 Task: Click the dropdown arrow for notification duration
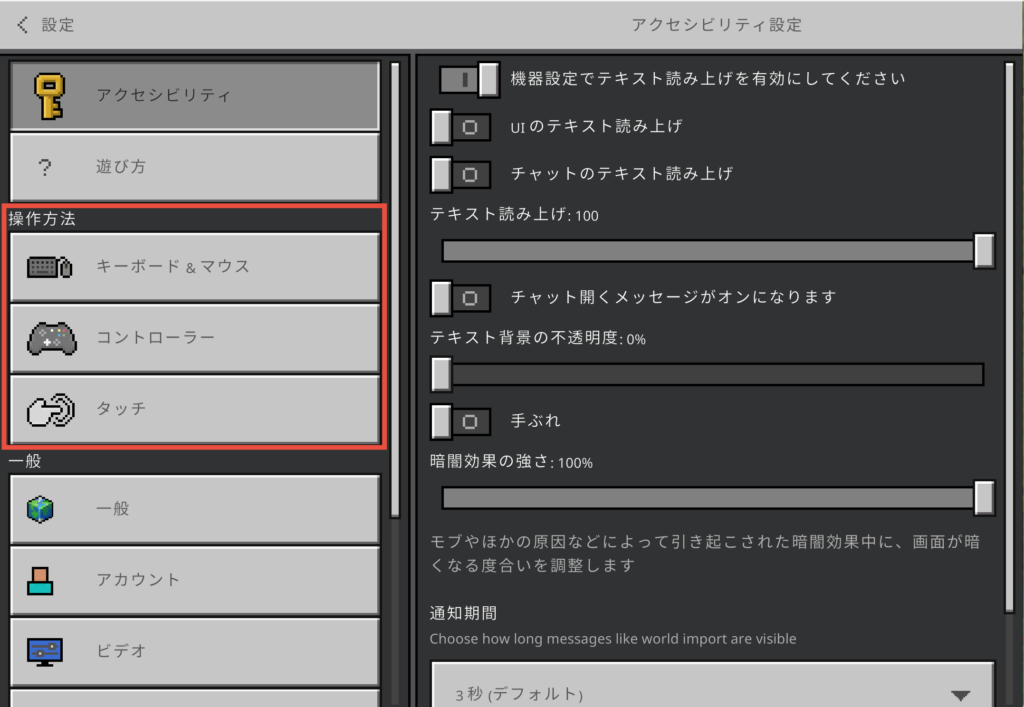960,694
